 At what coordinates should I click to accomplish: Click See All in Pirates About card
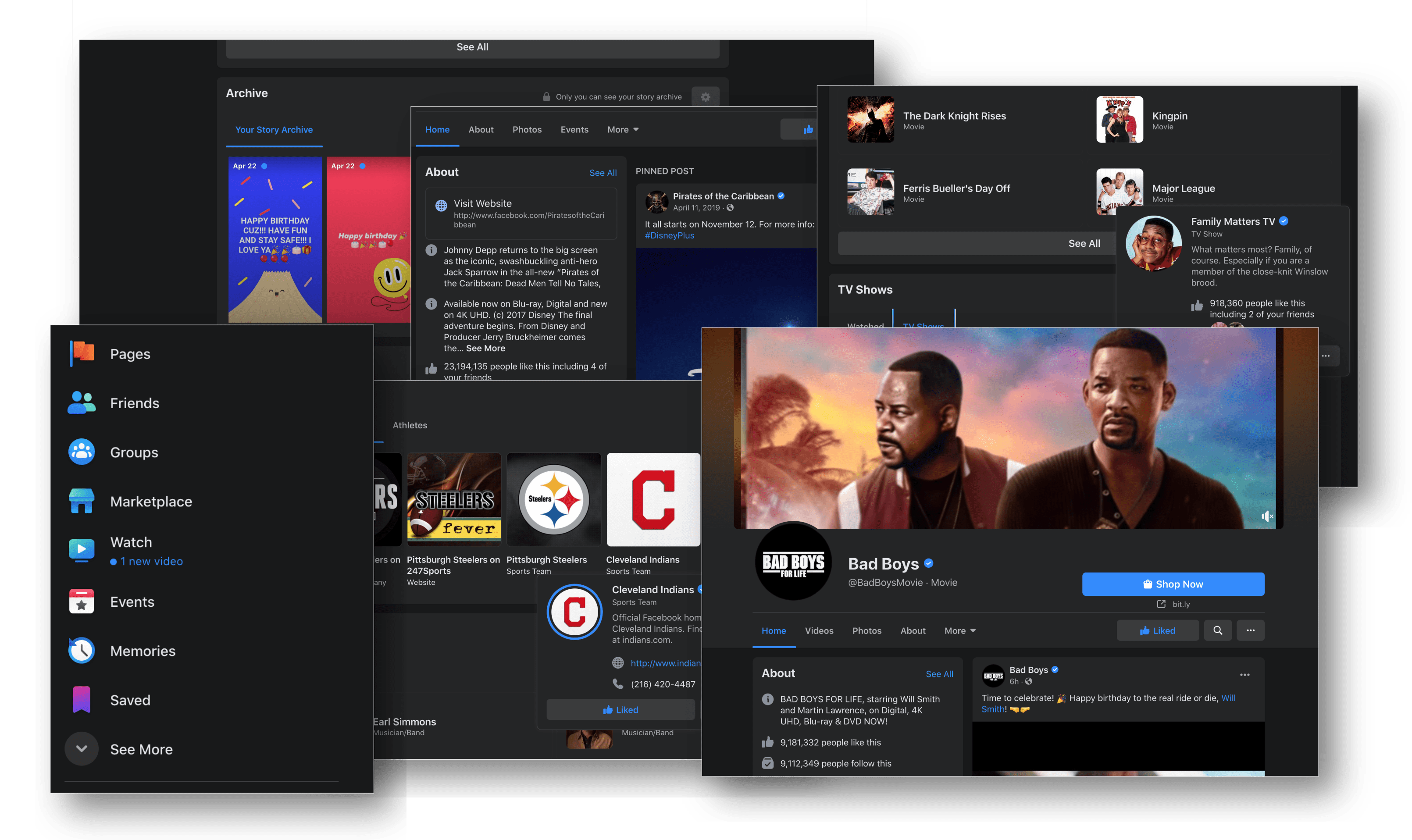(603, 173)
